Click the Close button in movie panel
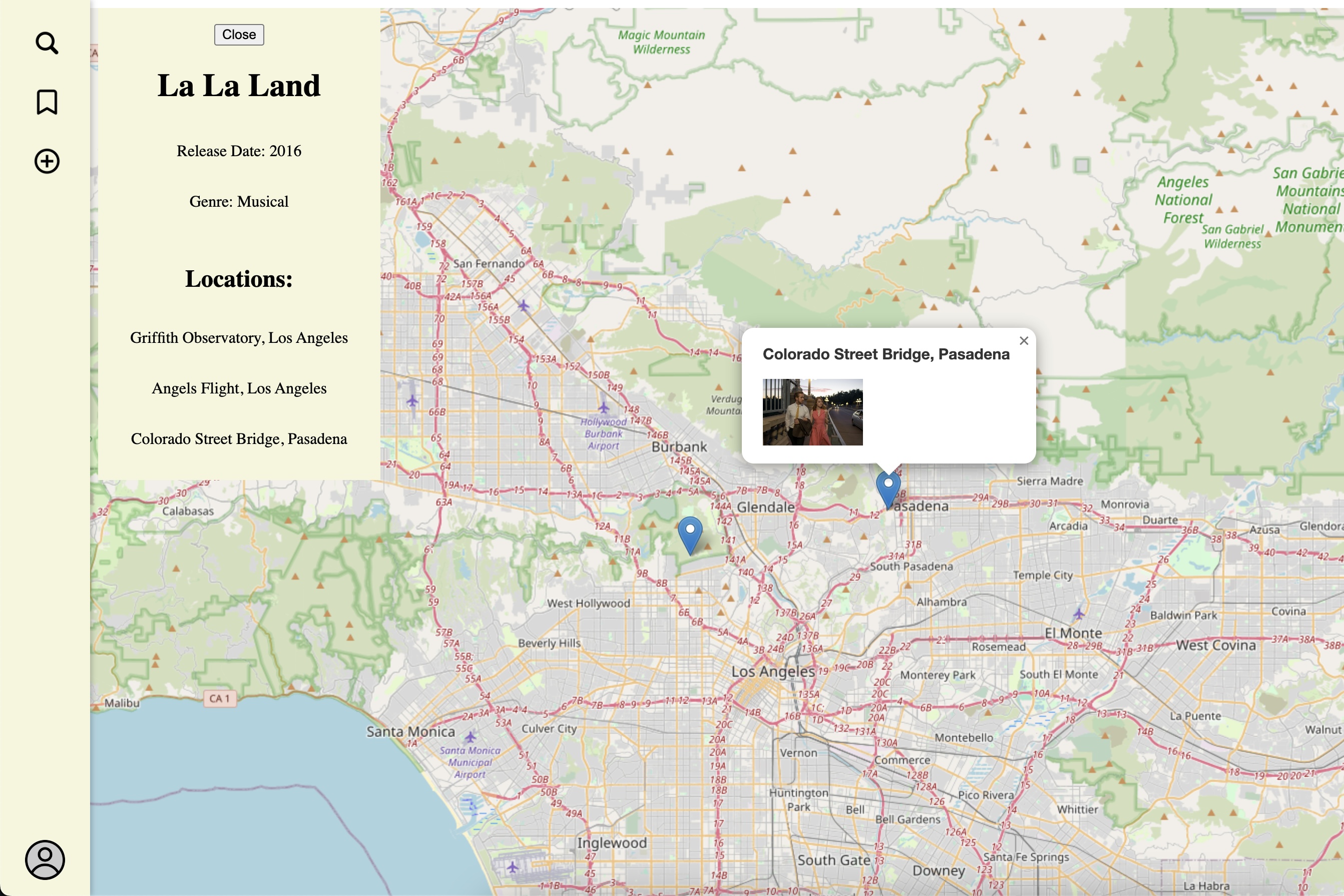 click(x=239, y=35)
